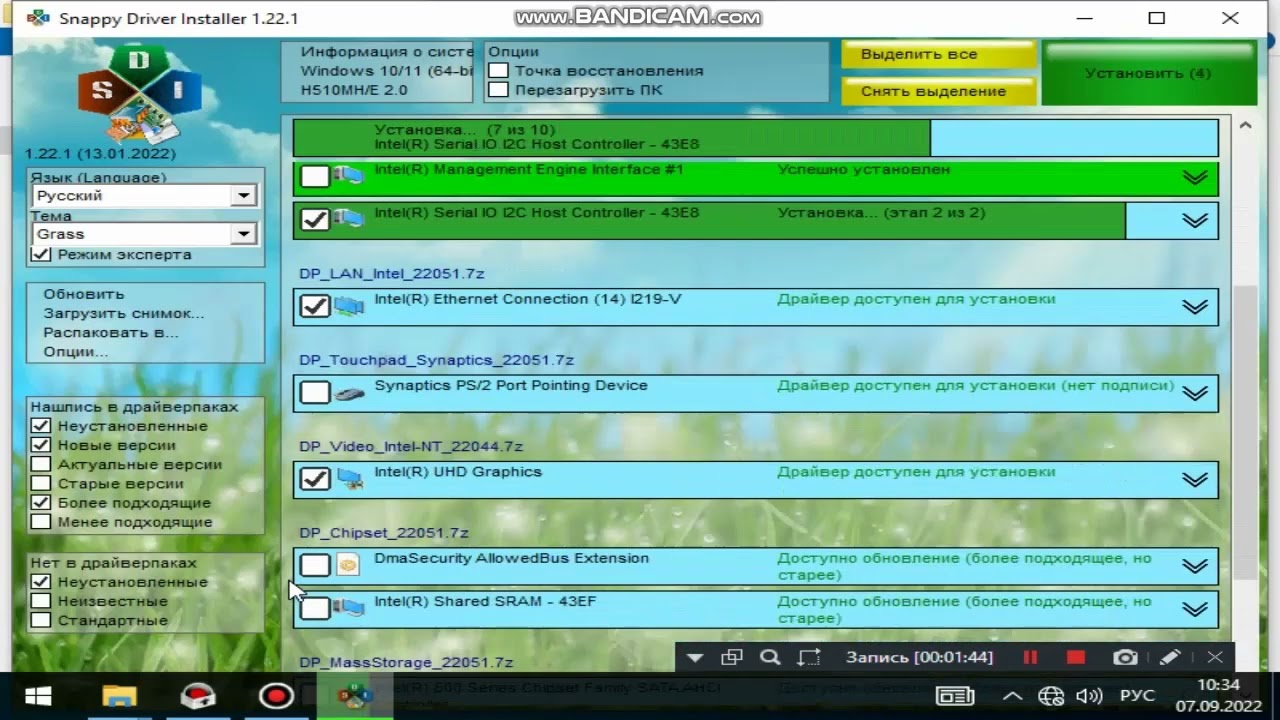Viewport: 1280px width, 720px height.
Task: Click Bandicam window mode icon
Action: click(x=732, y=657)
